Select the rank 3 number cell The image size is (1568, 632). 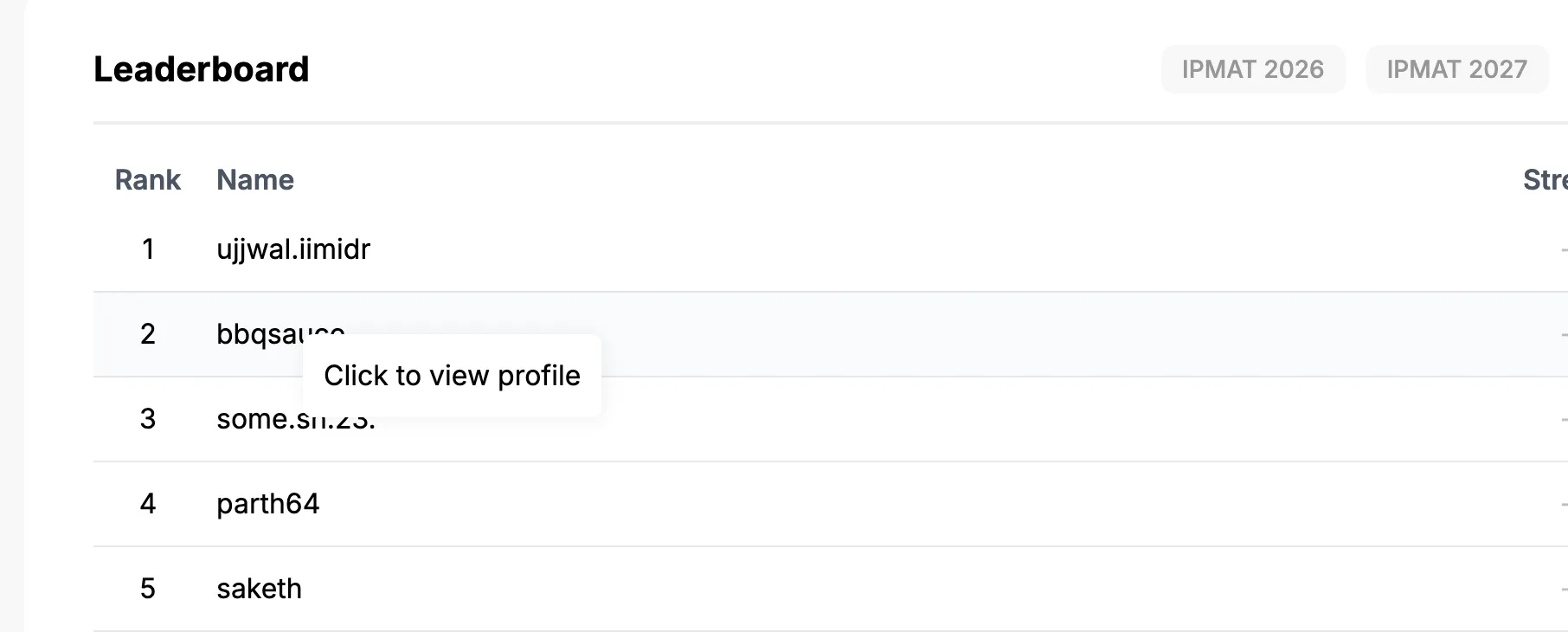(x=148, y=419)
